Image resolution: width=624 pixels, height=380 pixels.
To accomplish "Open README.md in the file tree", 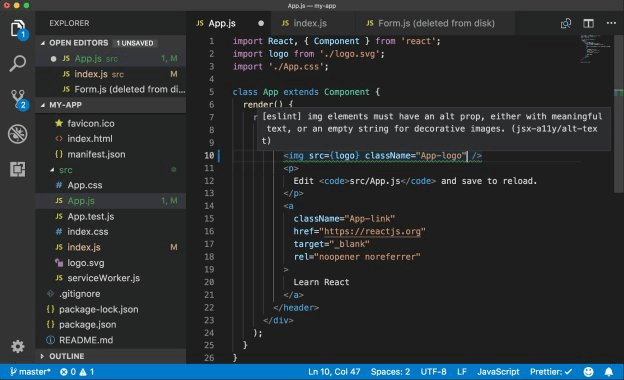I will tap(111, 340).
